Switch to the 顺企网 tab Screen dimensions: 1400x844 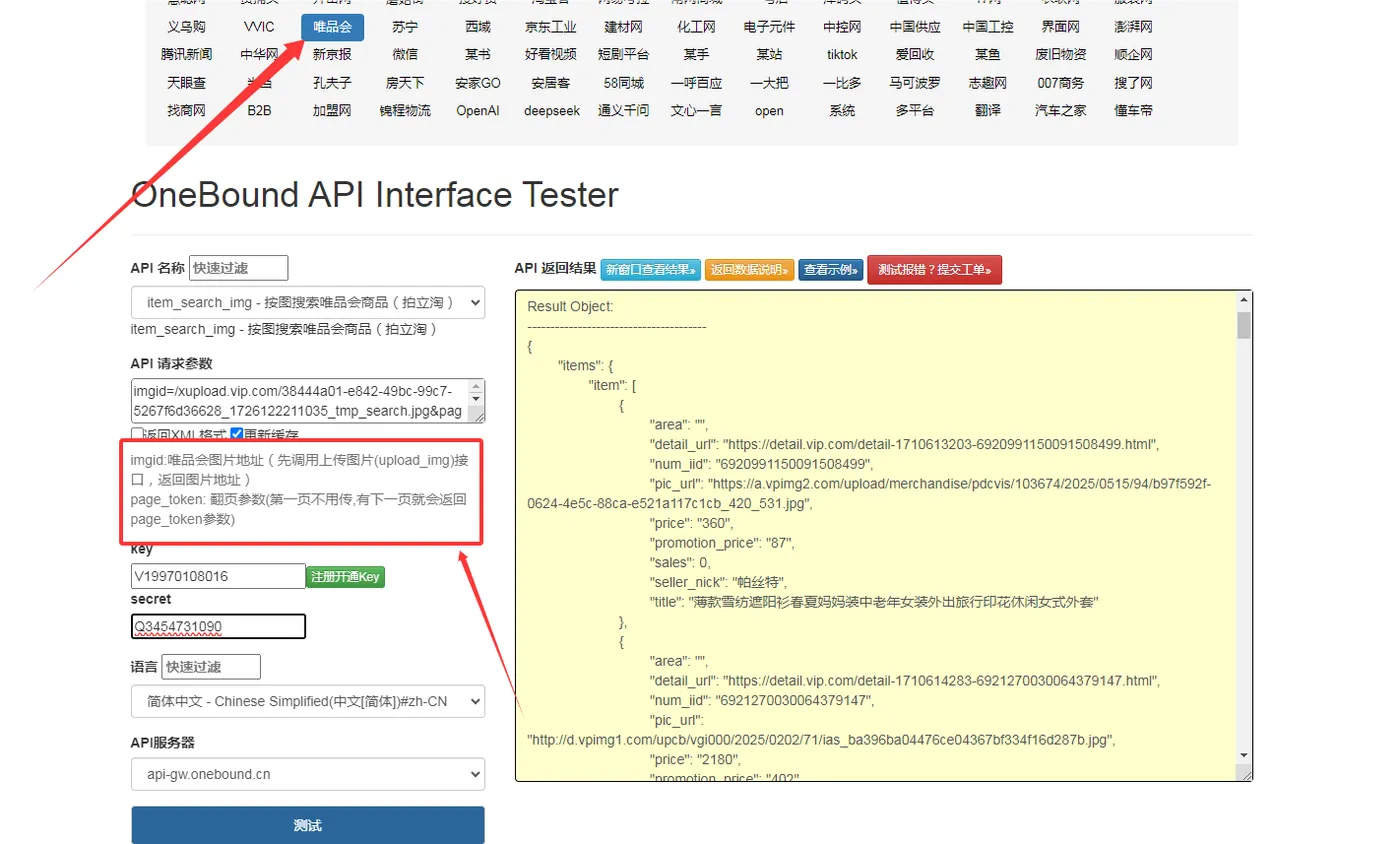pos(1133,55)
